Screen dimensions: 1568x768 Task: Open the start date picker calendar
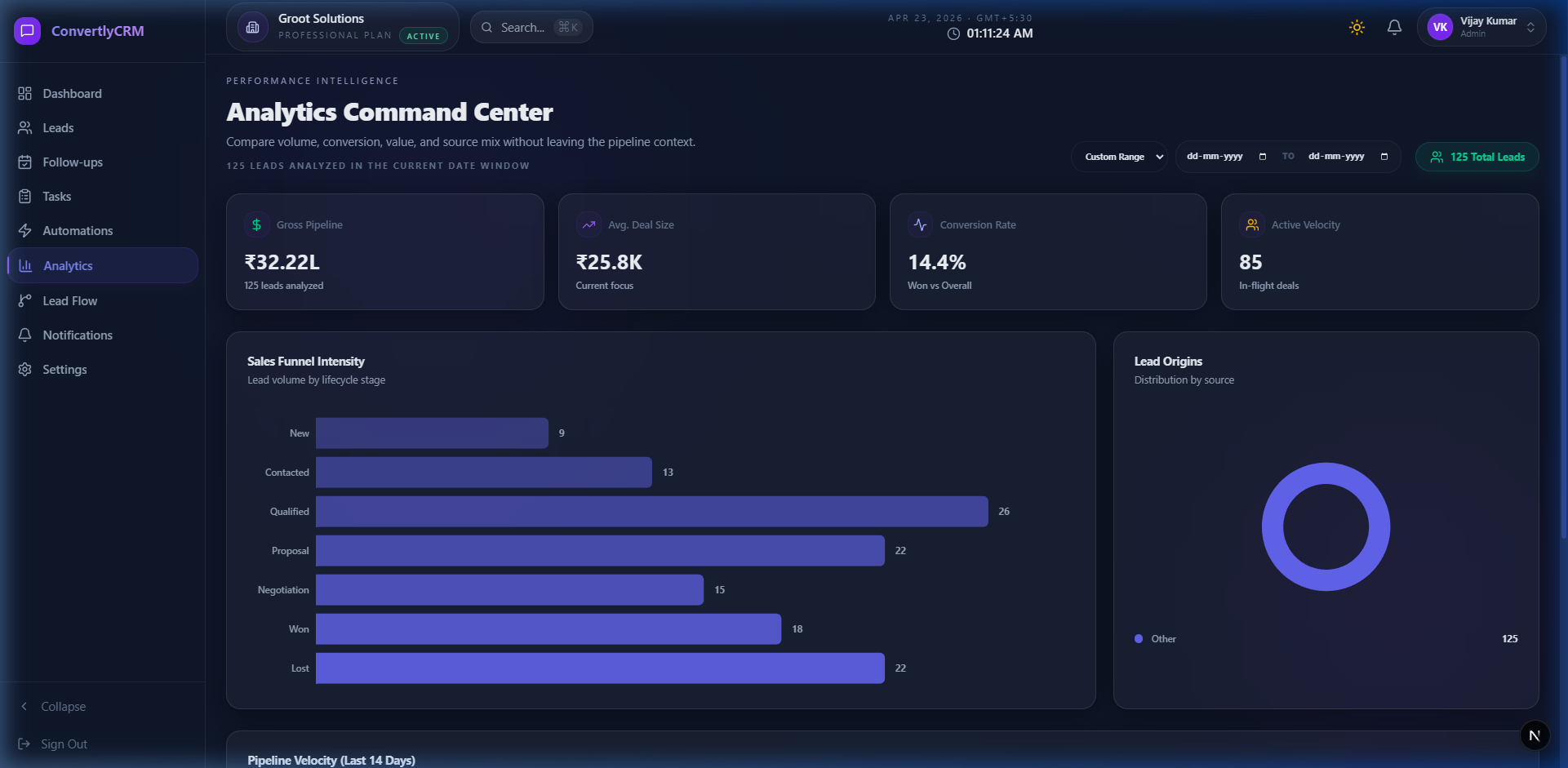point(1262,156)
